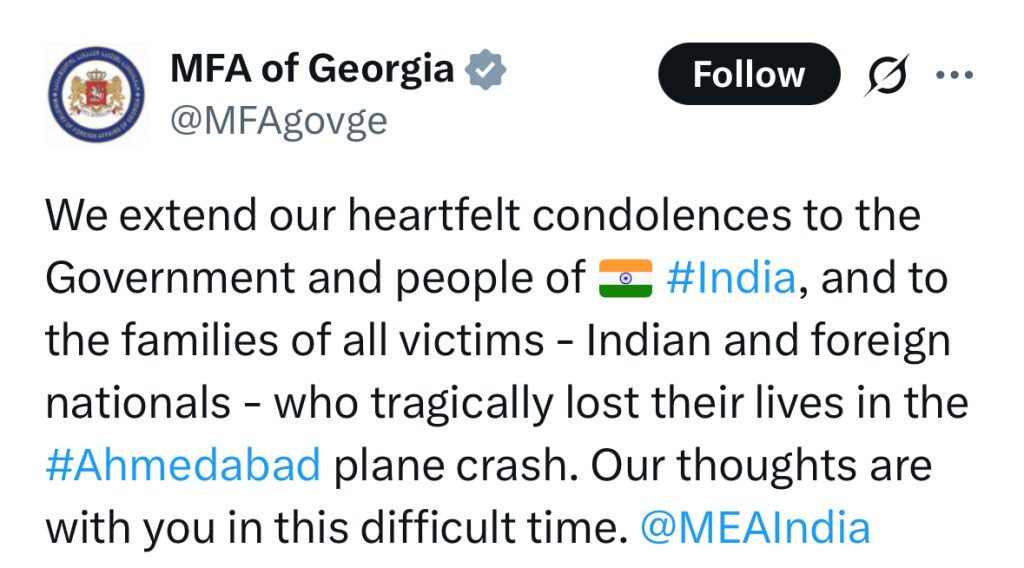The width and height of the screenshot is (1024, 568).
Task: Visit the @MEAIndia mentioned profile
Action: (755, 528)
